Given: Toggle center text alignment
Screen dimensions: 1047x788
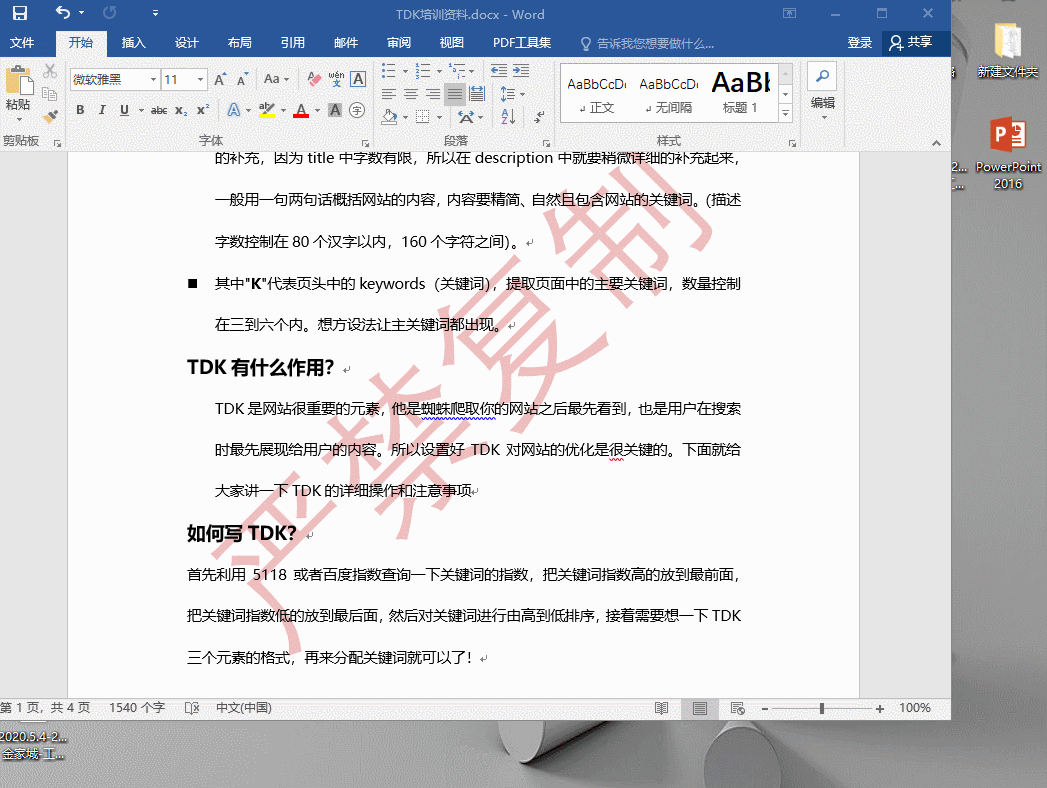Looking at the screenshot, I should pos(409,93).
